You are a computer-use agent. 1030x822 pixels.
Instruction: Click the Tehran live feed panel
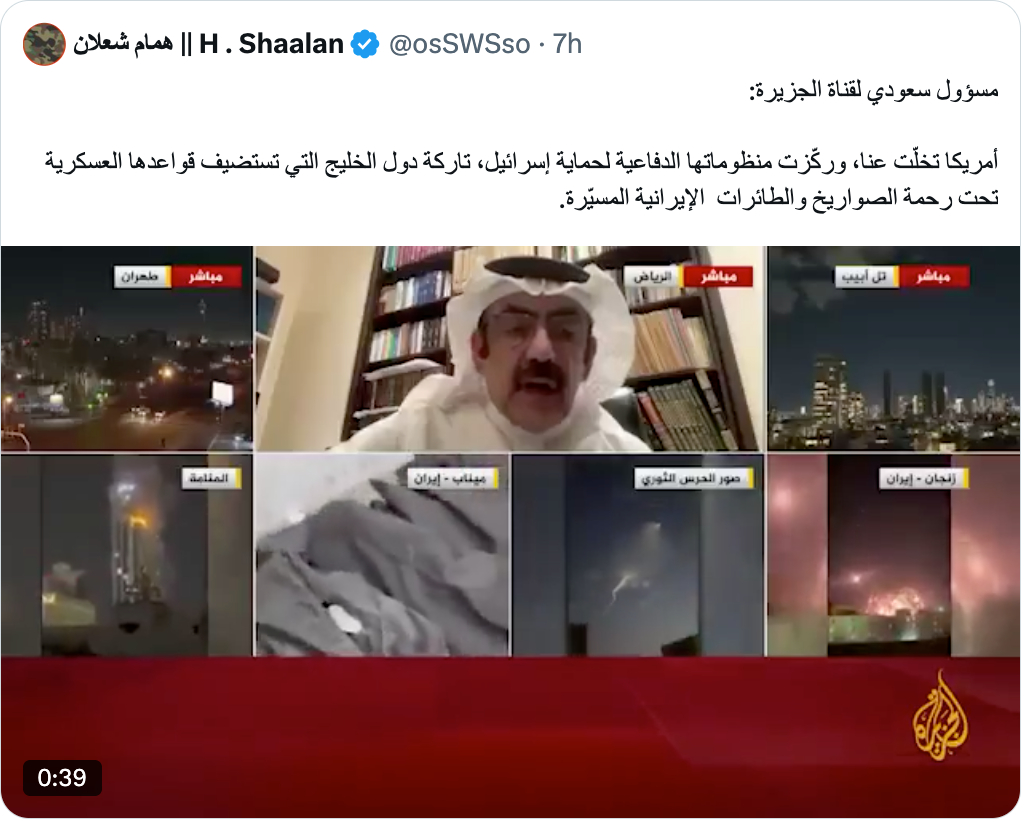(x=127, y=350)
